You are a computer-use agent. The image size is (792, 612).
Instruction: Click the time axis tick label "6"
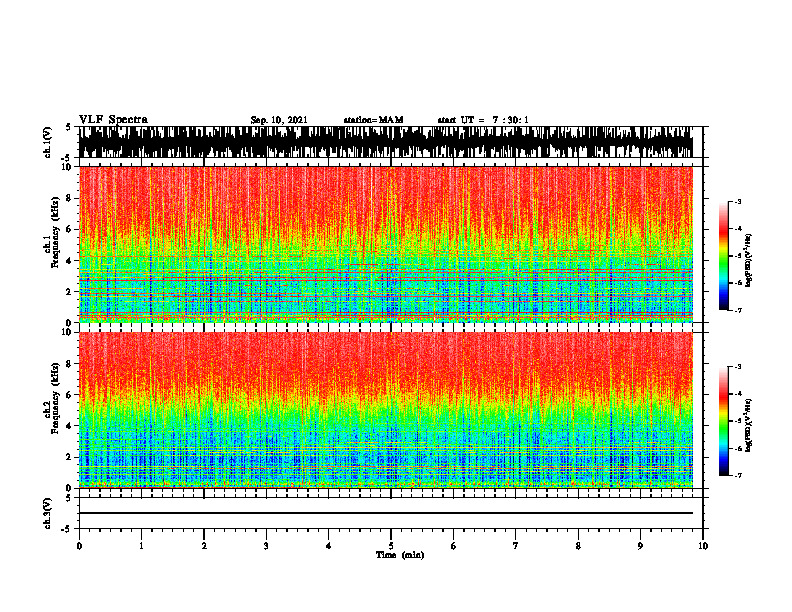coord(454,546)
